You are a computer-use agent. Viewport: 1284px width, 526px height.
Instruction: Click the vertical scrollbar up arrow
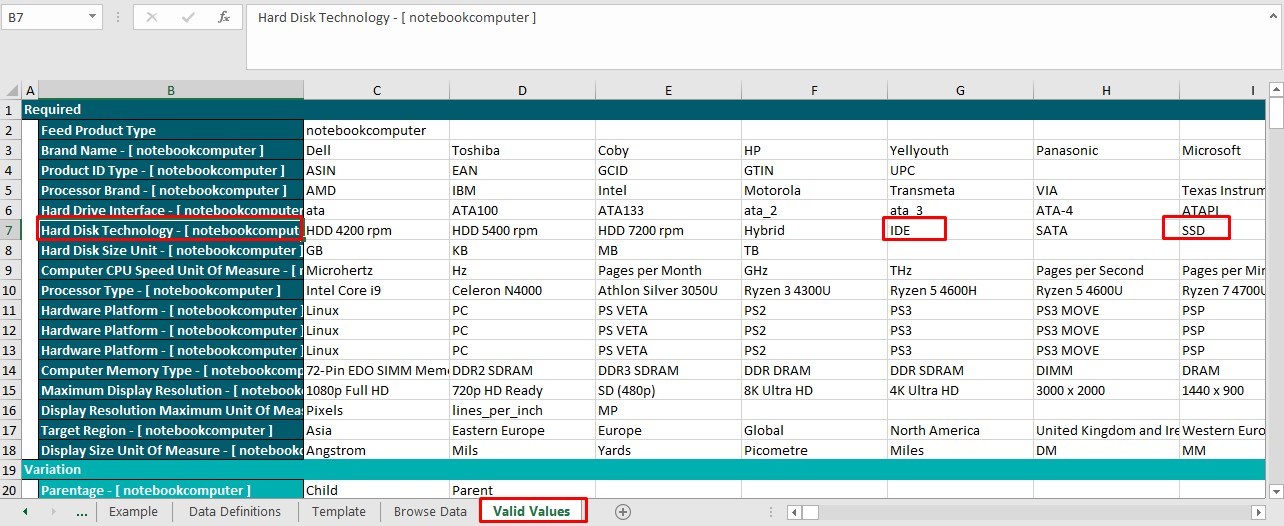(1275, 90)
